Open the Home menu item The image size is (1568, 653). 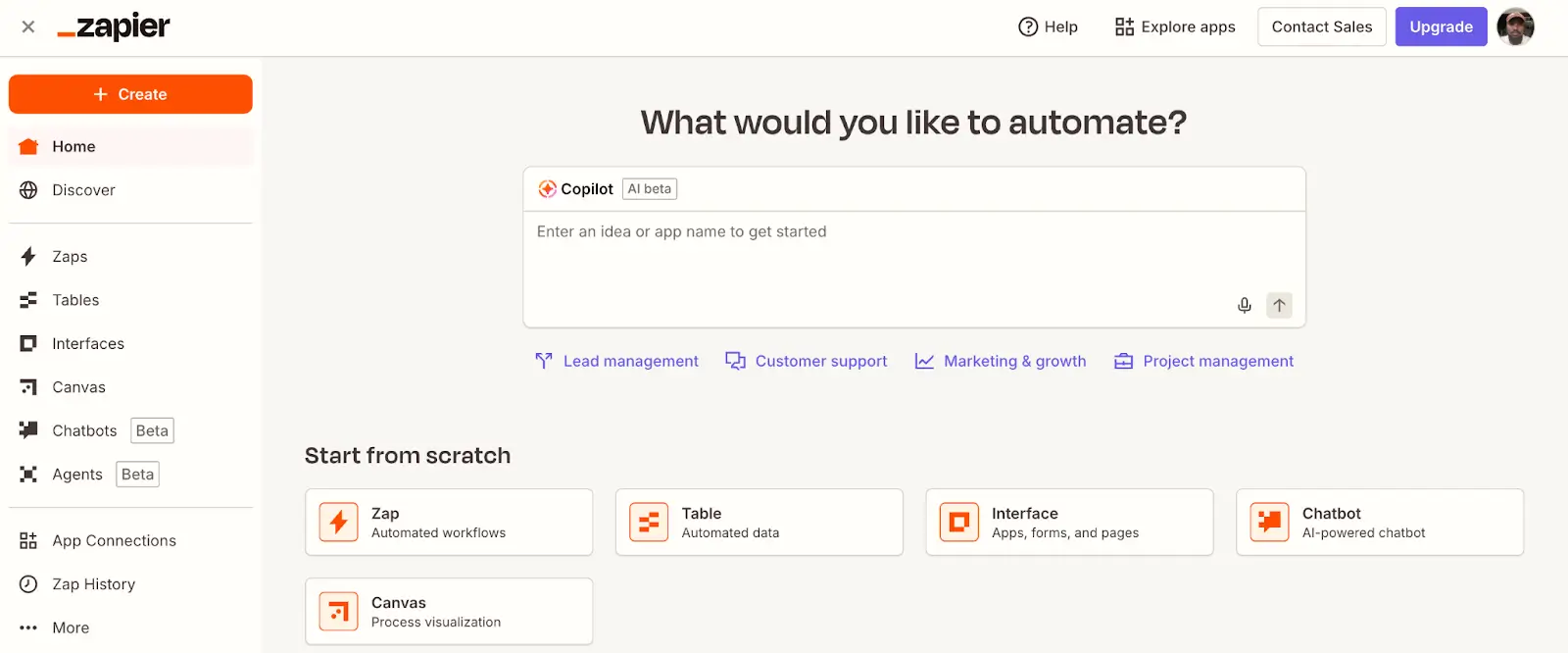[x=130, y=146]
